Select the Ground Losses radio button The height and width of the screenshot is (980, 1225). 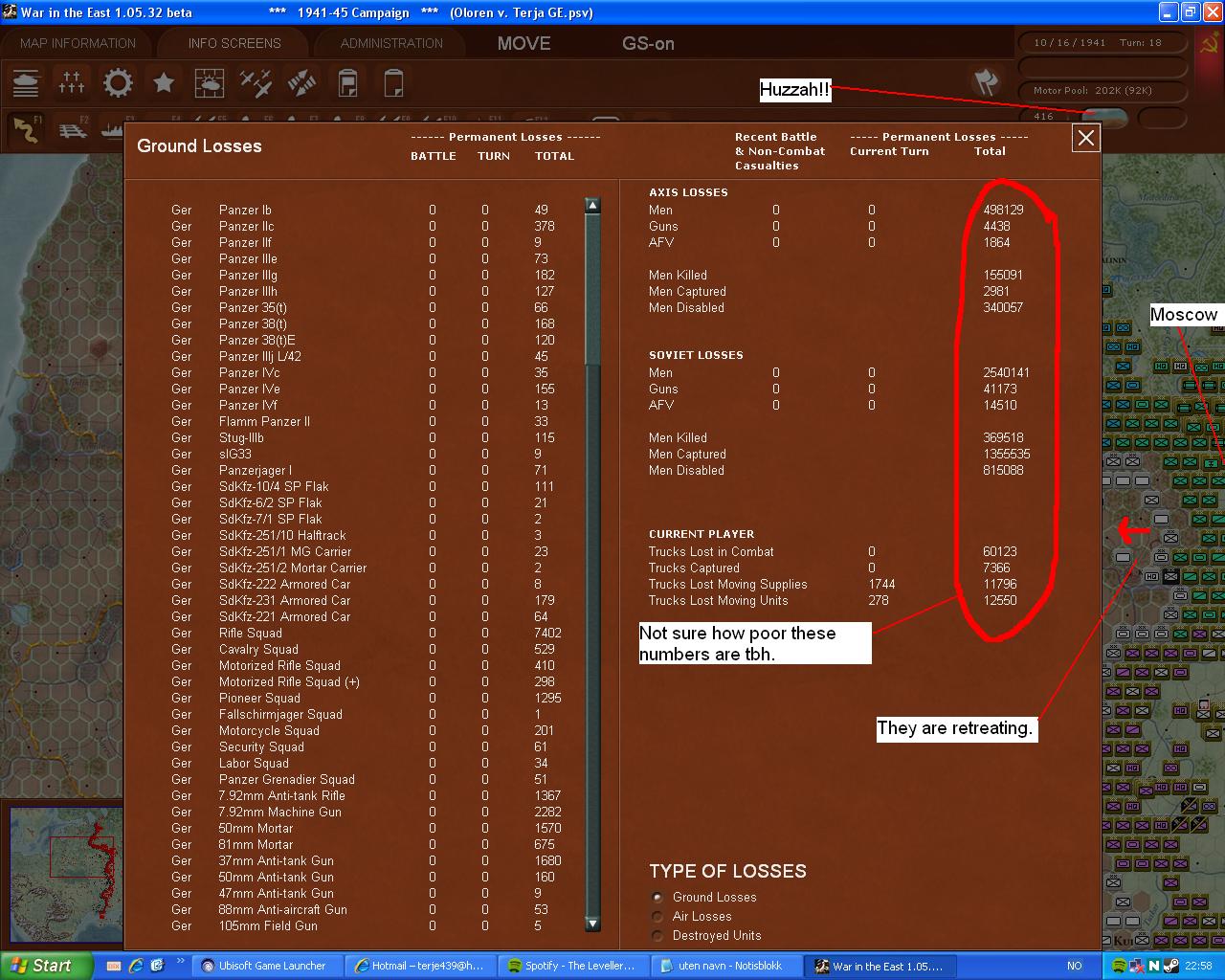click(657, 898)
